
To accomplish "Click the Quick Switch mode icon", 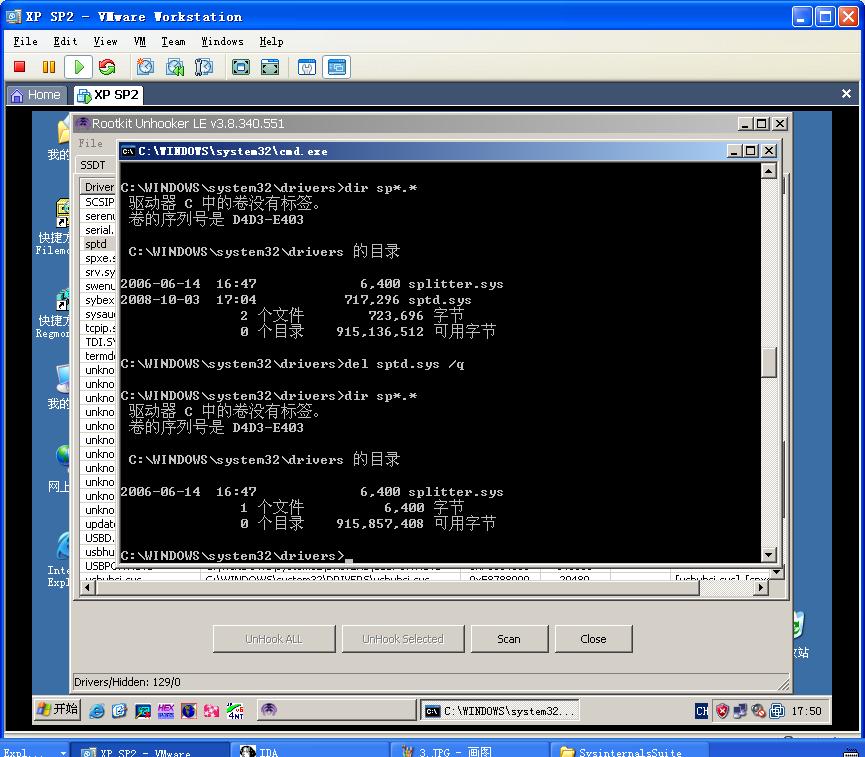I will coord(269,67).
